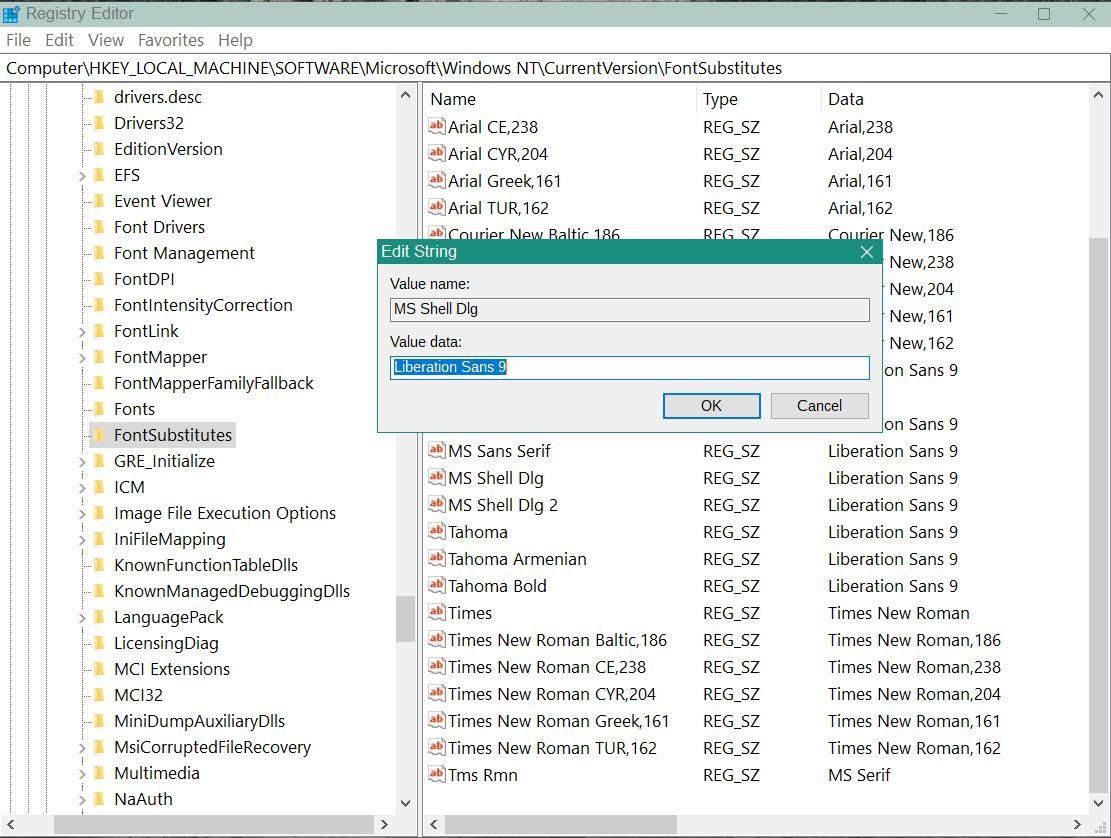
Task: Select the FontIntensityCorrection tree key
Action: pos(203,305)
